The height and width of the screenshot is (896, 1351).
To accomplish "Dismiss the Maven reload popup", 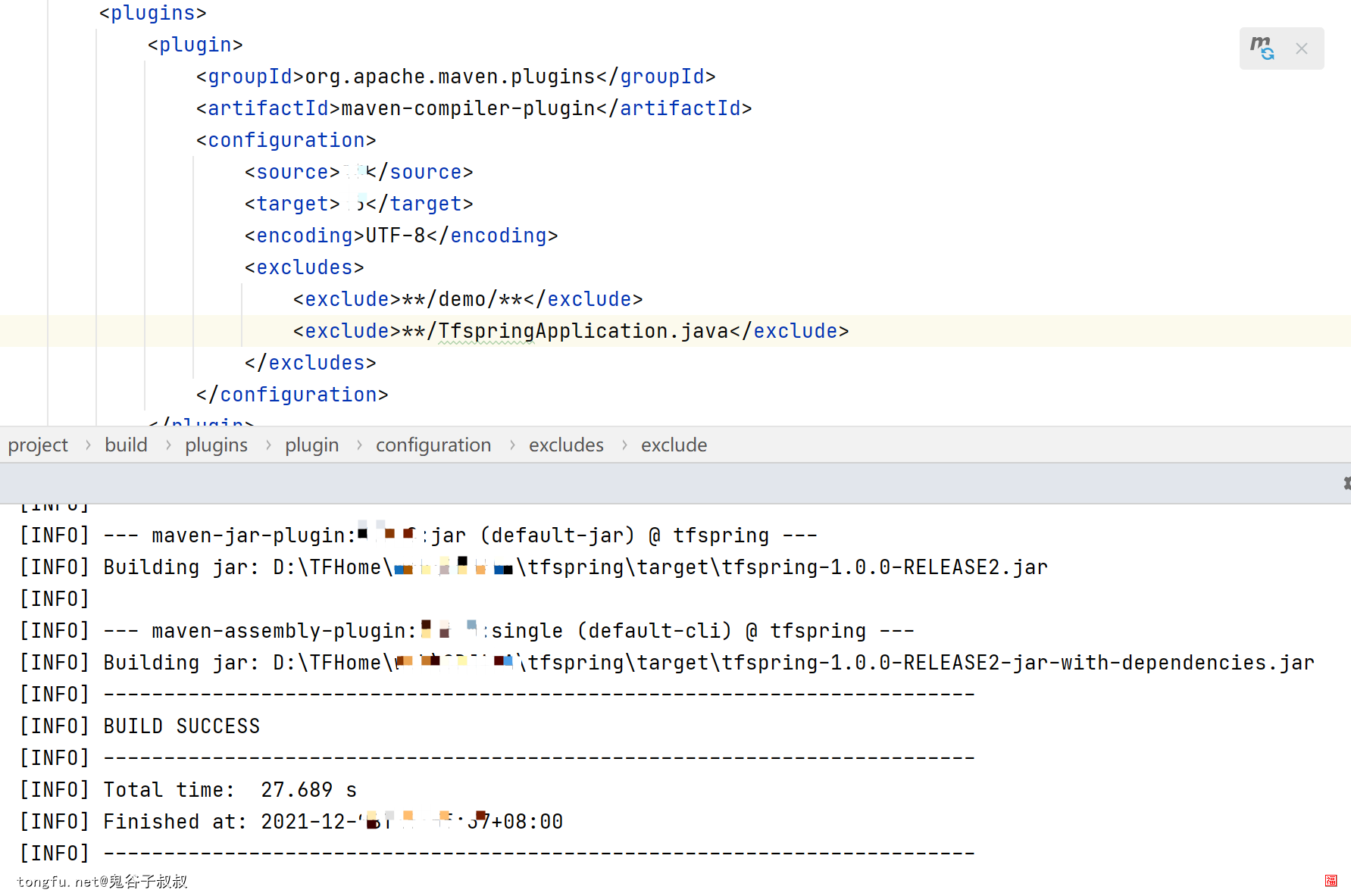I will [1302, 48].
